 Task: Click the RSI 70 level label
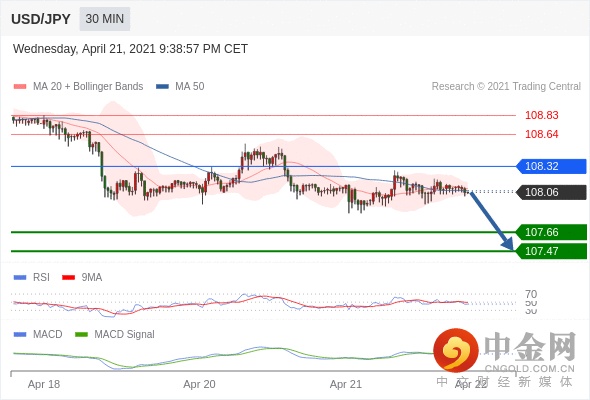tap(531, 294)
